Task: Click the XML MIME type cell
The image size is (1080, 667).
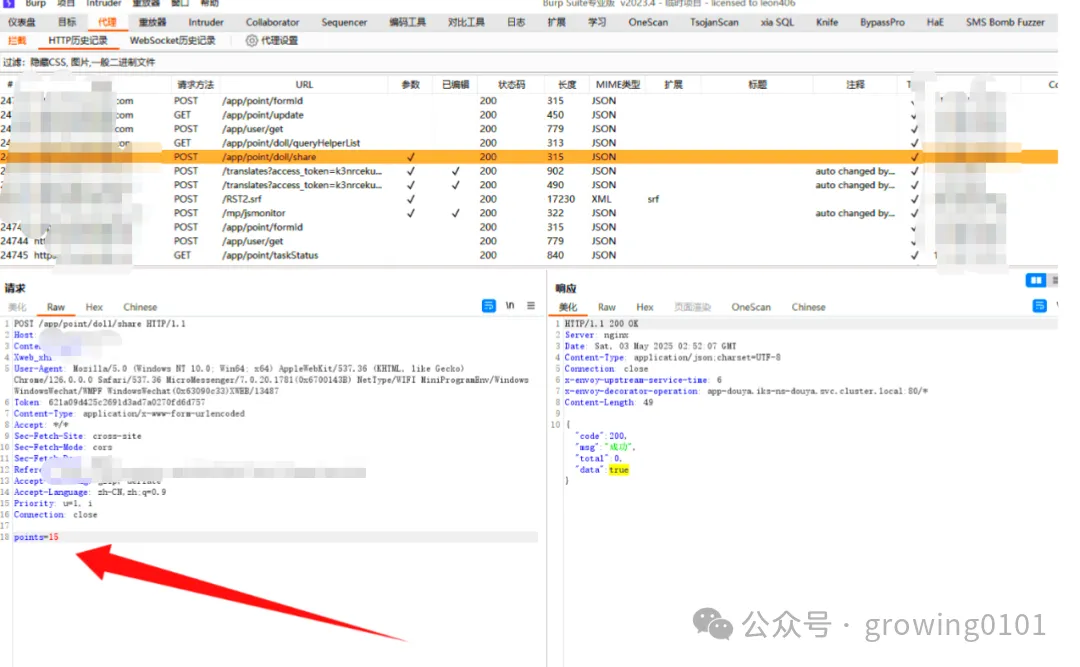Action: (x=601, y=199)
